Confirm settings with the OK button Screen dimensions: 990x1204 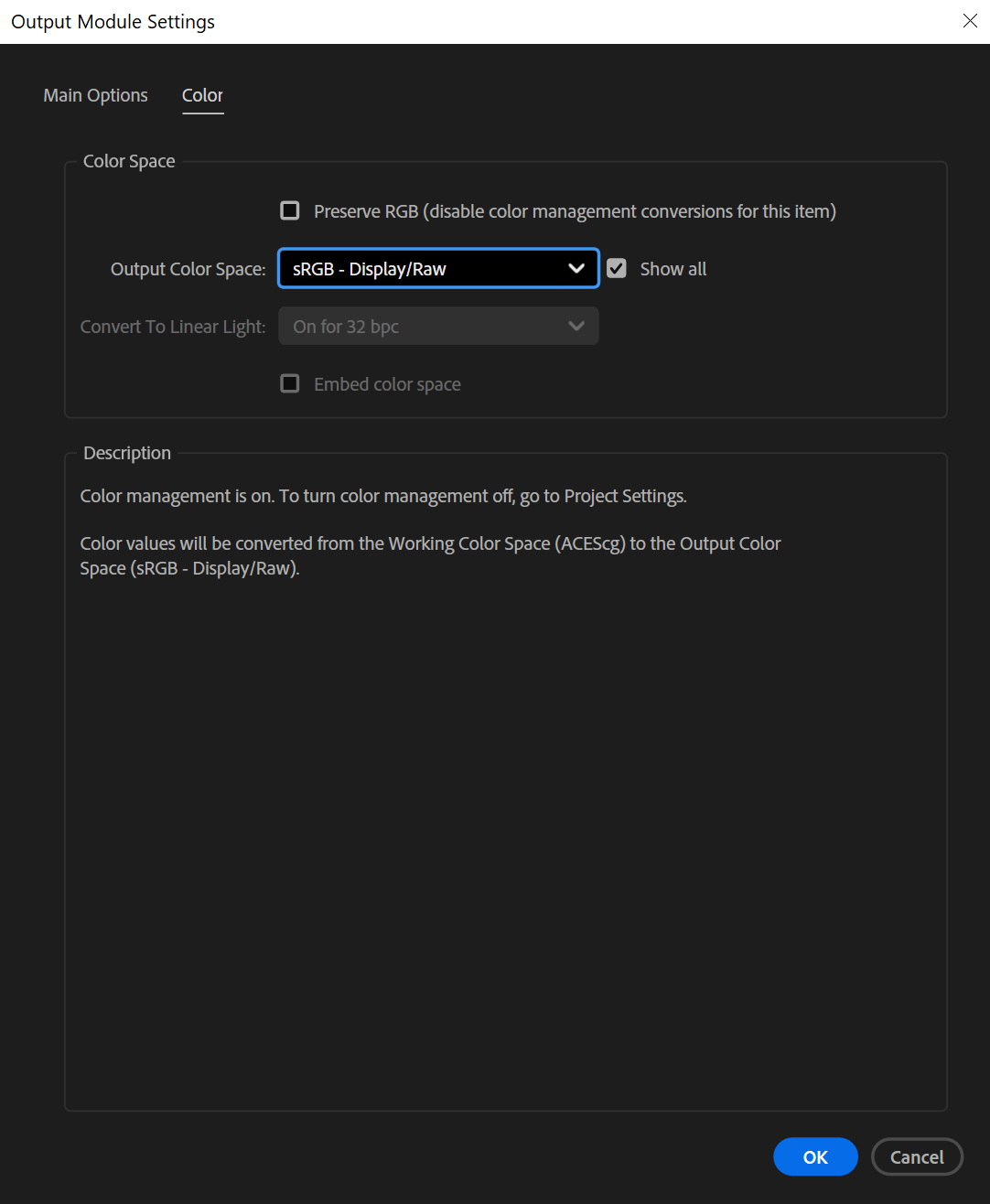click(x=814, y=1156)
